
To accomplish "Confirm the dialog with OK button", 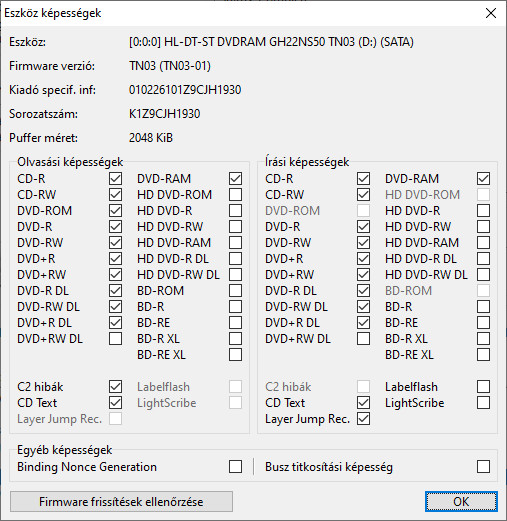I will [x=461, y=501].
